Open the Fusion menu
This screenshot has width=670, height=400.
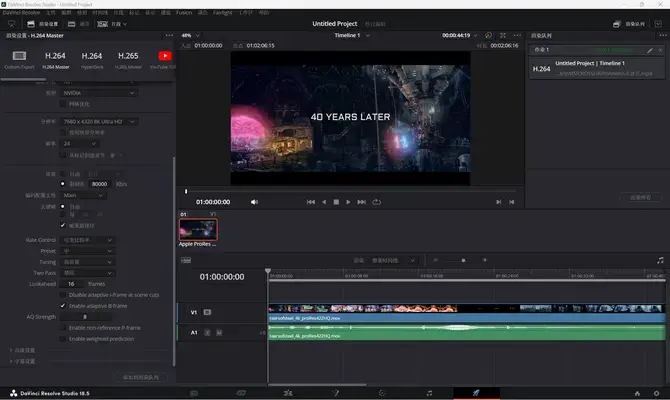184,13
